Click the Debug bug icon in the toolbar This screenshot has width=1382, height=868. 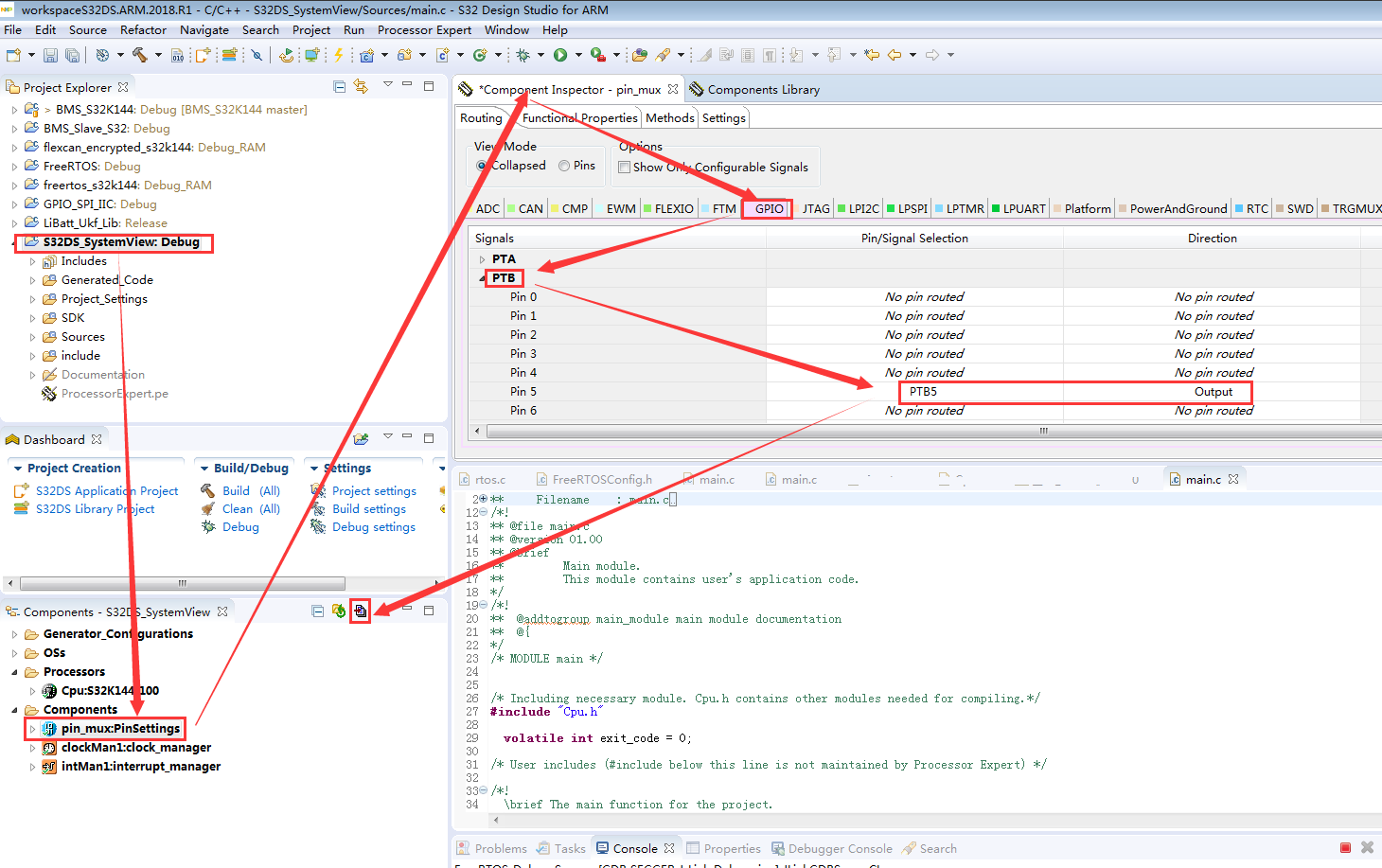pos(523,55)
